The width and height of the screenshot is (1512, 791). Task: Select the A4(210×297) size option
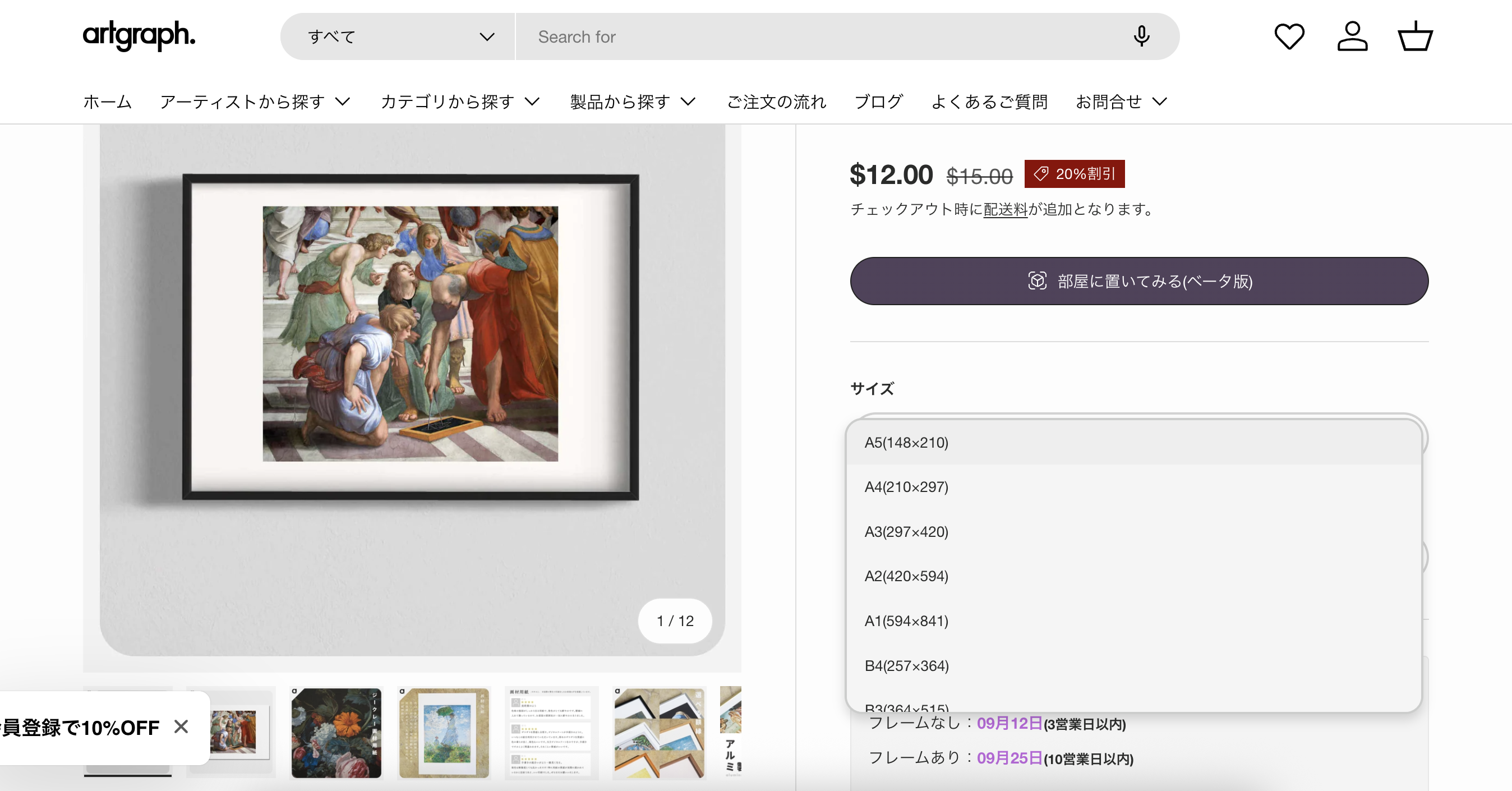pyautogui.click(x=906, y=487)
